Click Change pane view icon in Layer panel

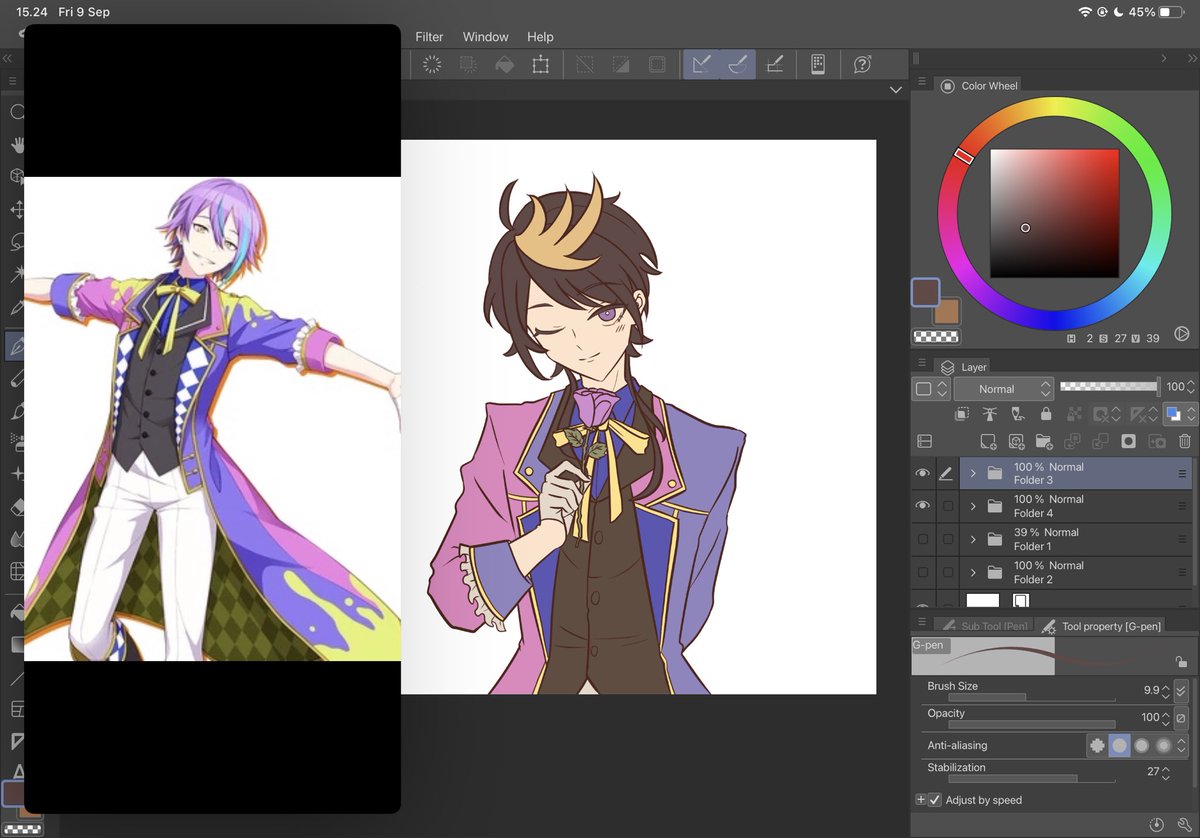pos(925,441)
